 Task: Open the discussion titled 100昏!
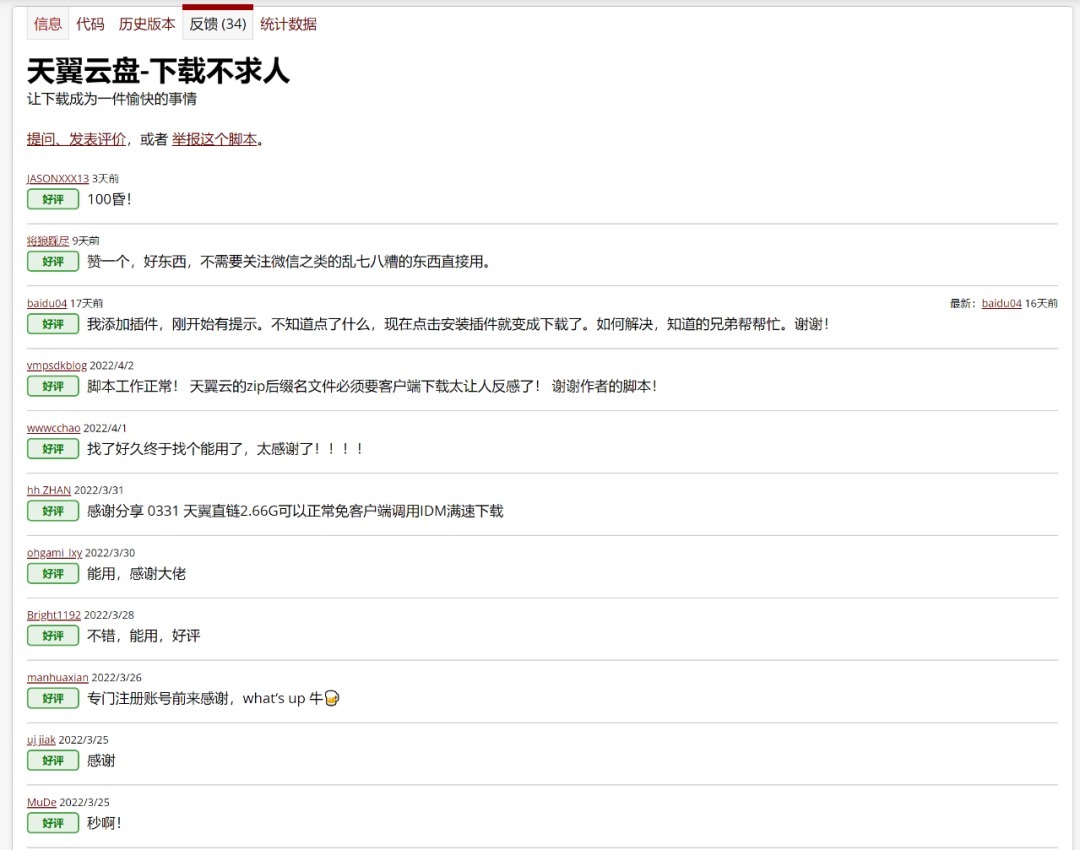coord(109,199)
